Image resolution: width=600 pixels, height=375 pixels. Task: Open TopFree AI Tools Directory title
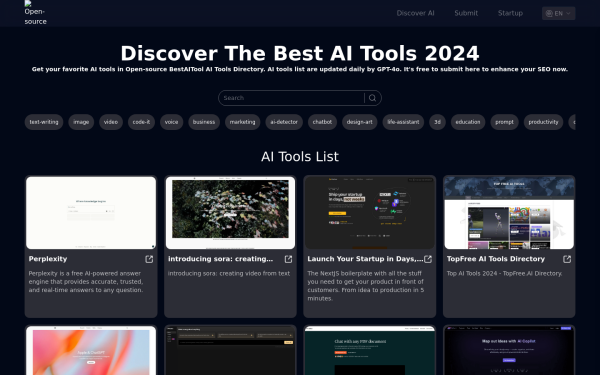tap(496, 259)
